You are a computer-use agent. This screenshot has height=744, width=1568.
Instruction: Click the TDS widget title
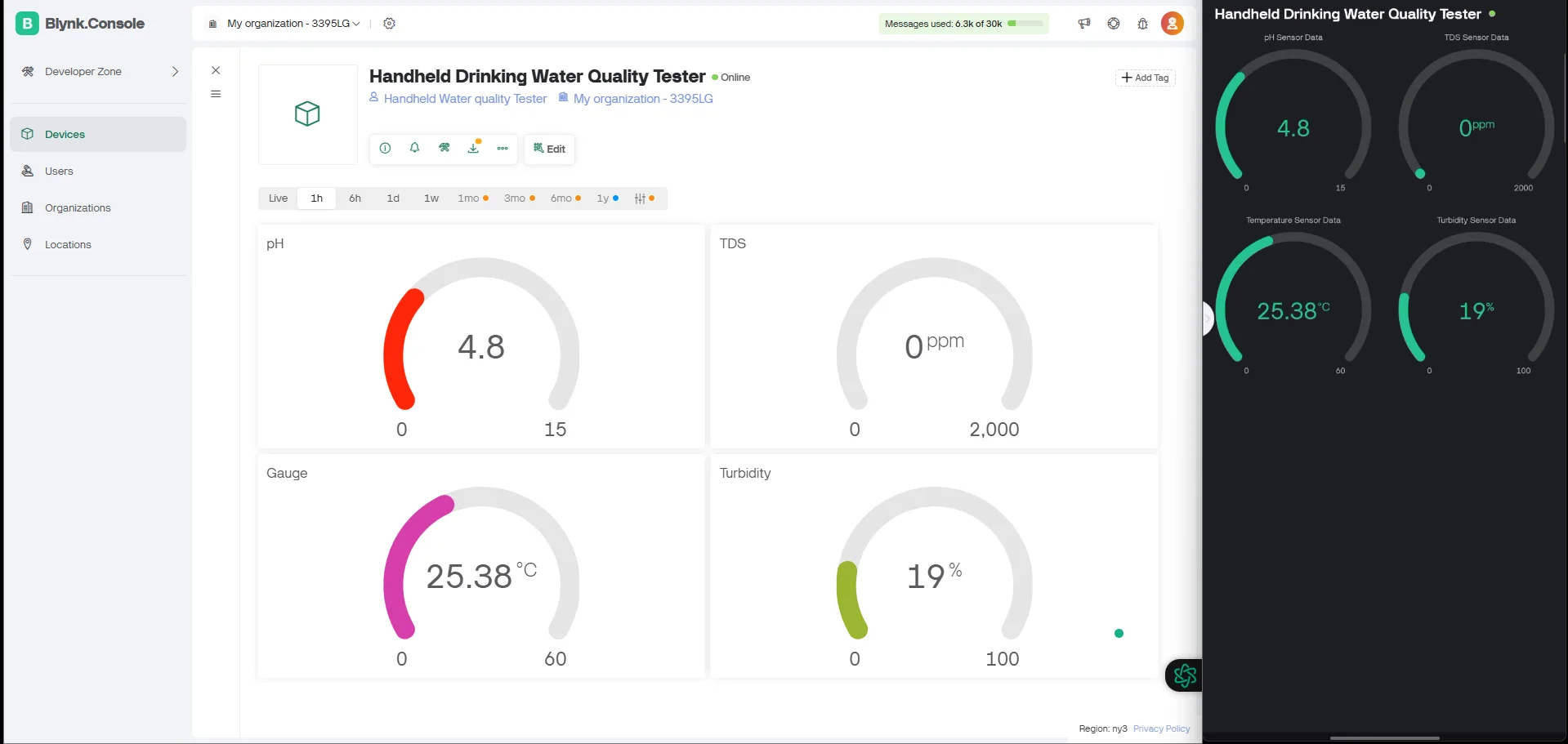click(x=733, y=243)
